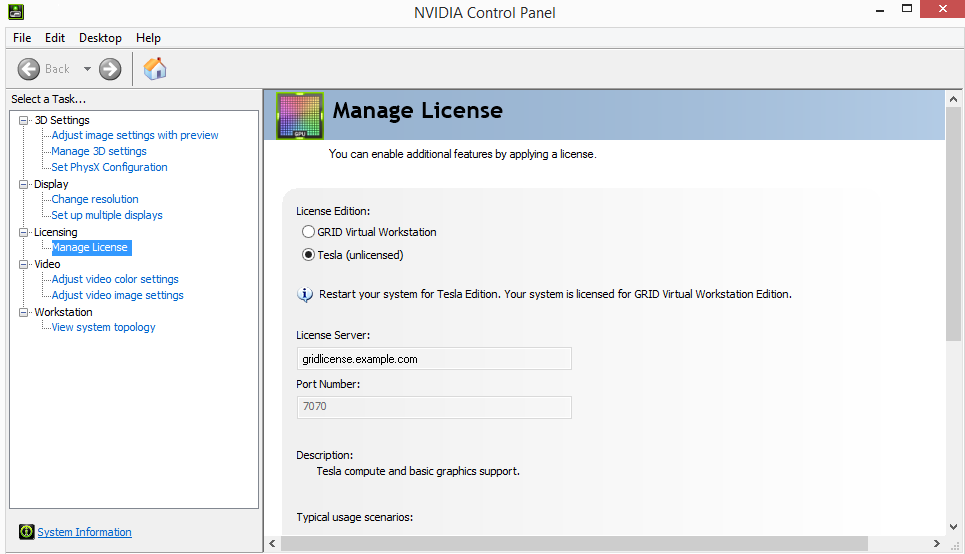Viewport: 965px width, 554px height.
Task: Open Set PhysX Configuration
Action: (x=109, y=167)
